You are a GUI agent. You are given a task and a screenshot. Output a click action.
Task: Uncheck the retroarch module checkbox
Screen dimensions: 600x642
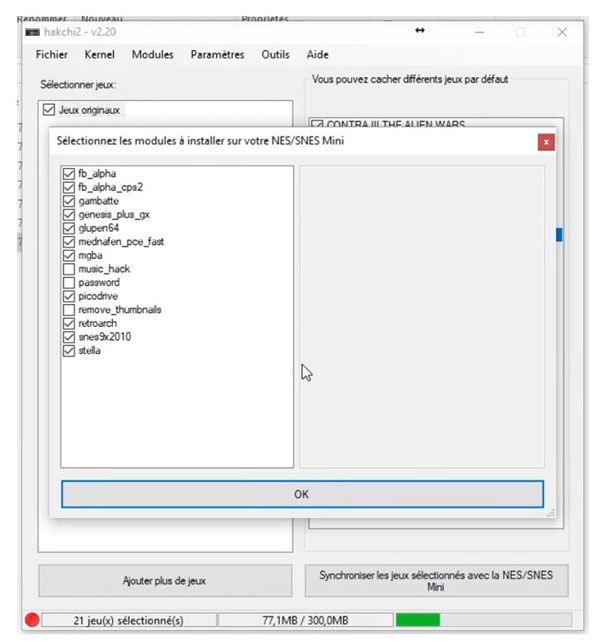pos(69,324)
